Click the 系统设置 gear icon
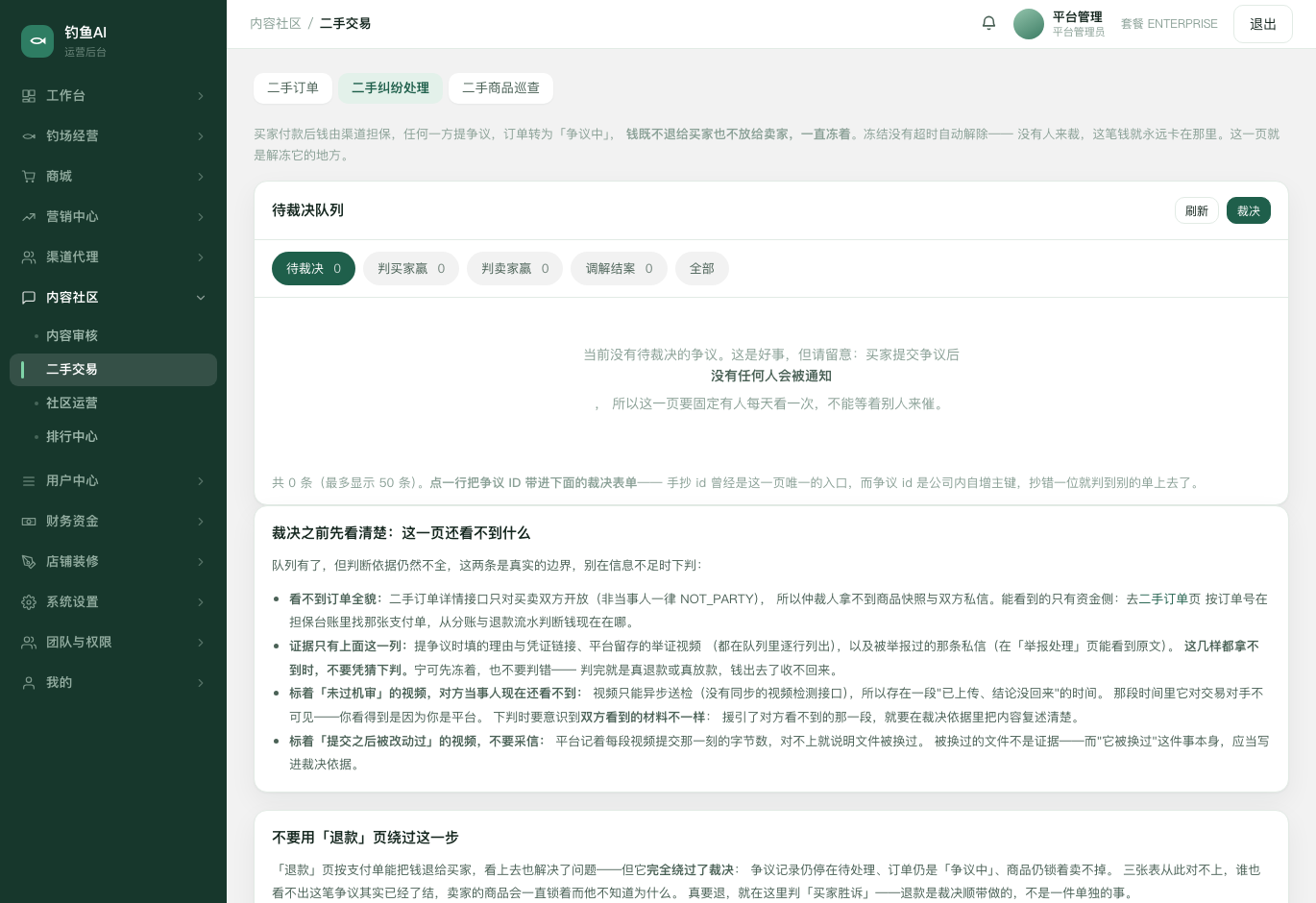1316x903 pixels. [x=29, y=602]
